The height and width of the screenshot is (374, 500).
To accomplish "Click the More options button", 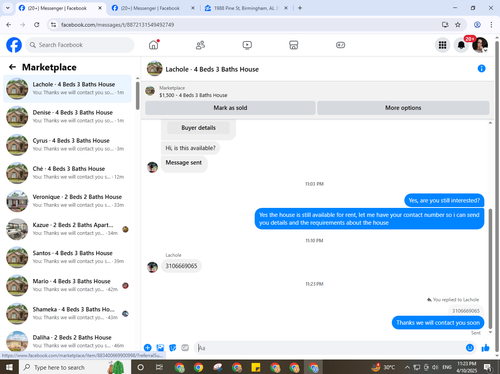I will pos(403,108).
